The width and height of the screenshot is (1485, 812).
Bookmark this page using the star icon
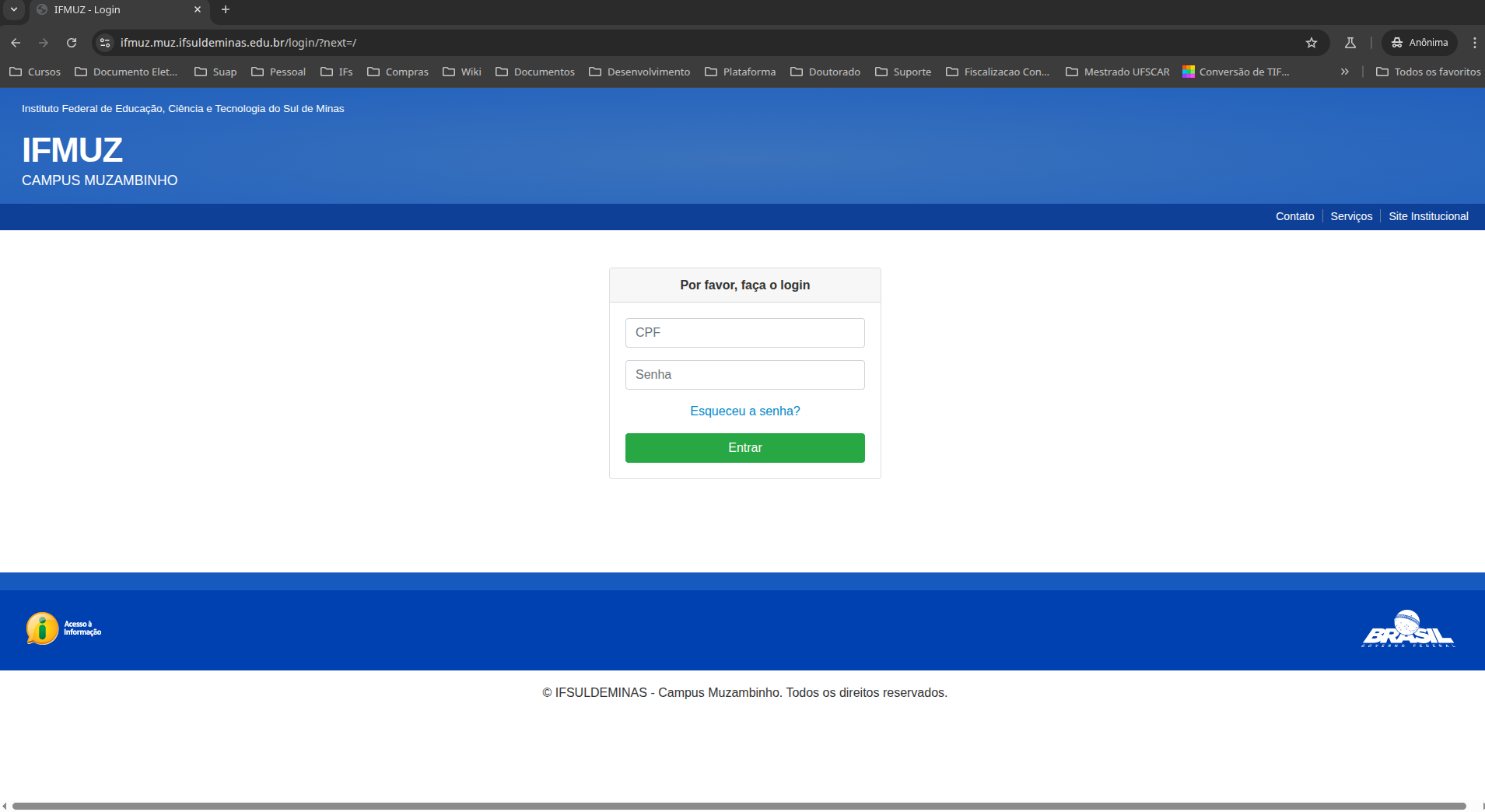[x=1312, y=43]
